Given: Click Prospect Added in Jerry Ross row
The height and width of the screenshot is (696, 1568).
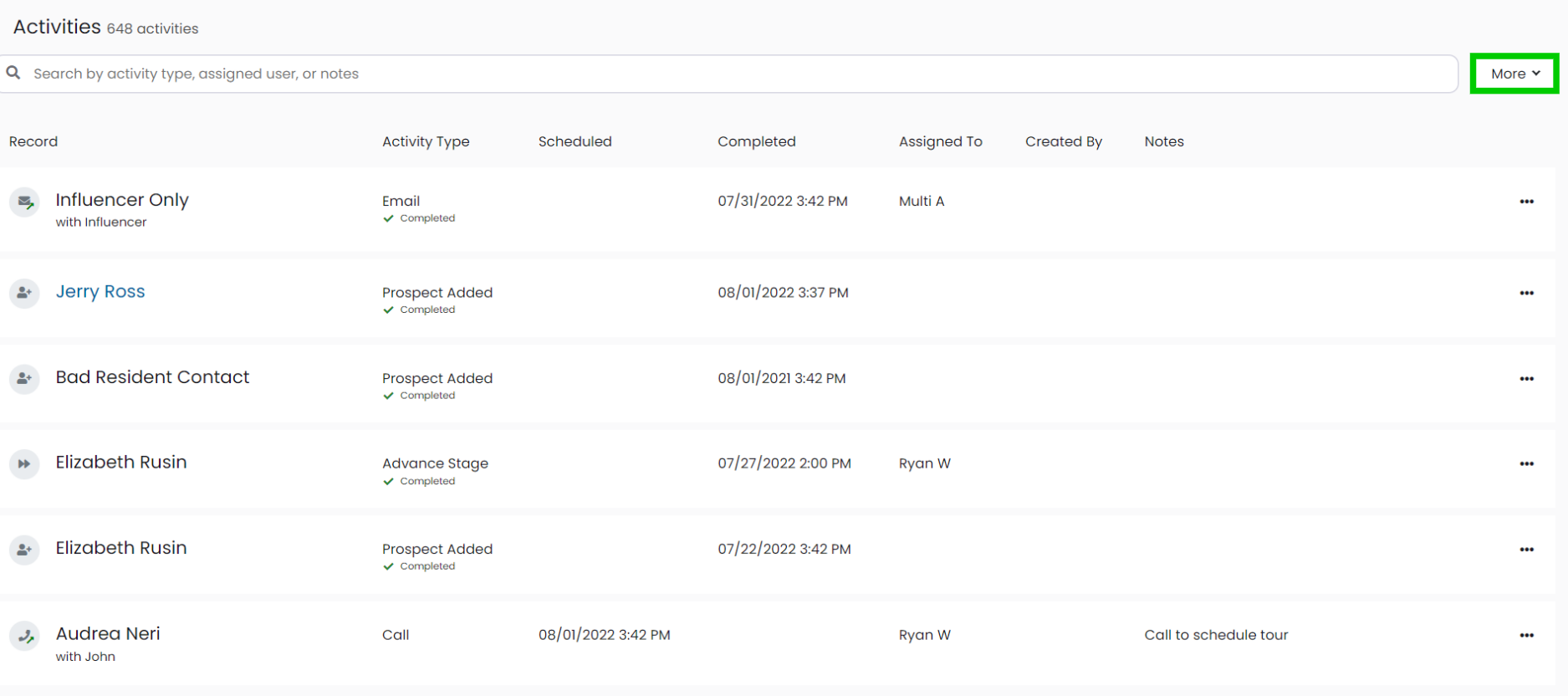Looking at the screenshot, I should tap(437, 293).
